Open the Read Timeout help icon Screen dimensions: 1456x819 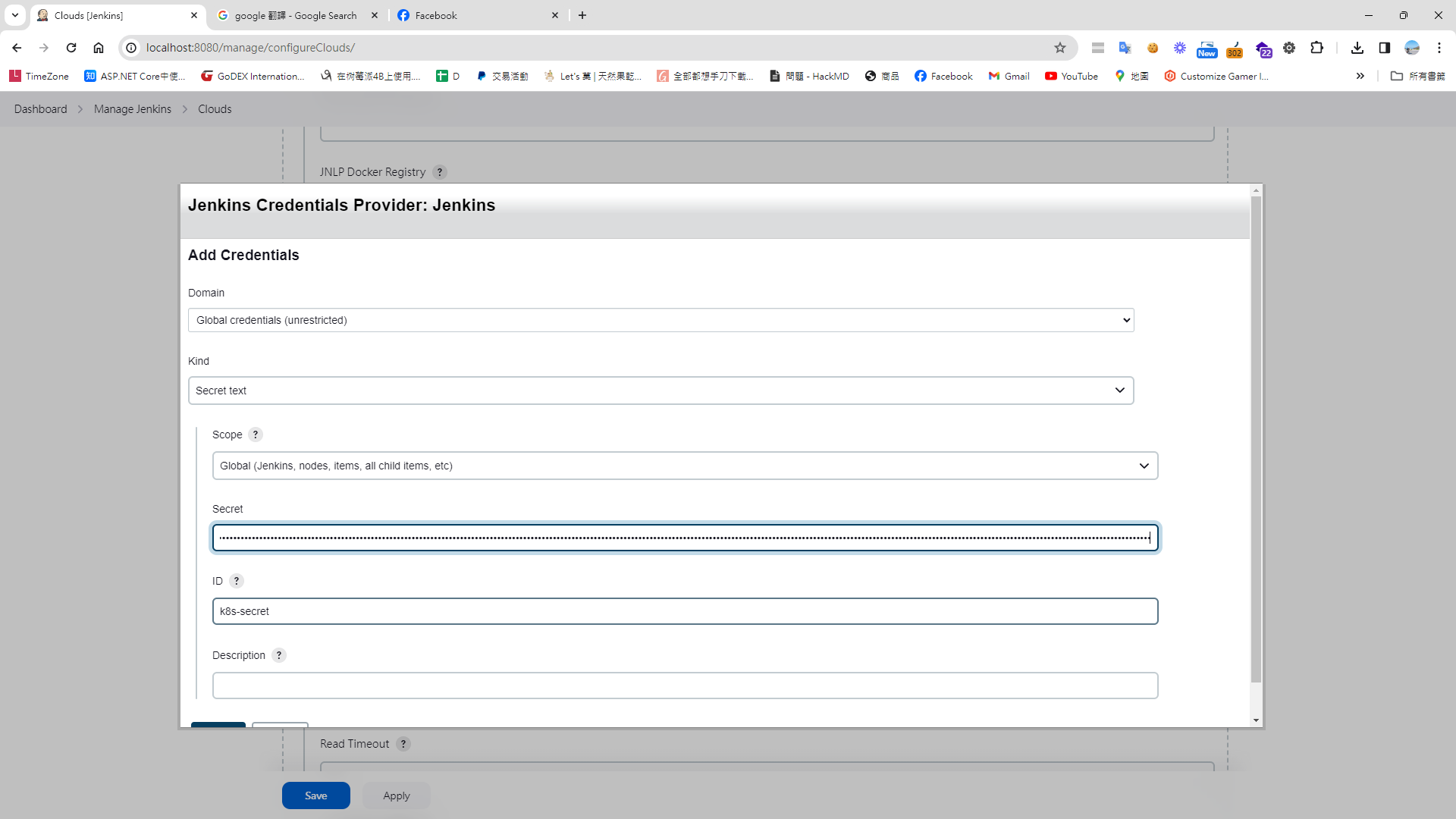[x=403, y=744]
